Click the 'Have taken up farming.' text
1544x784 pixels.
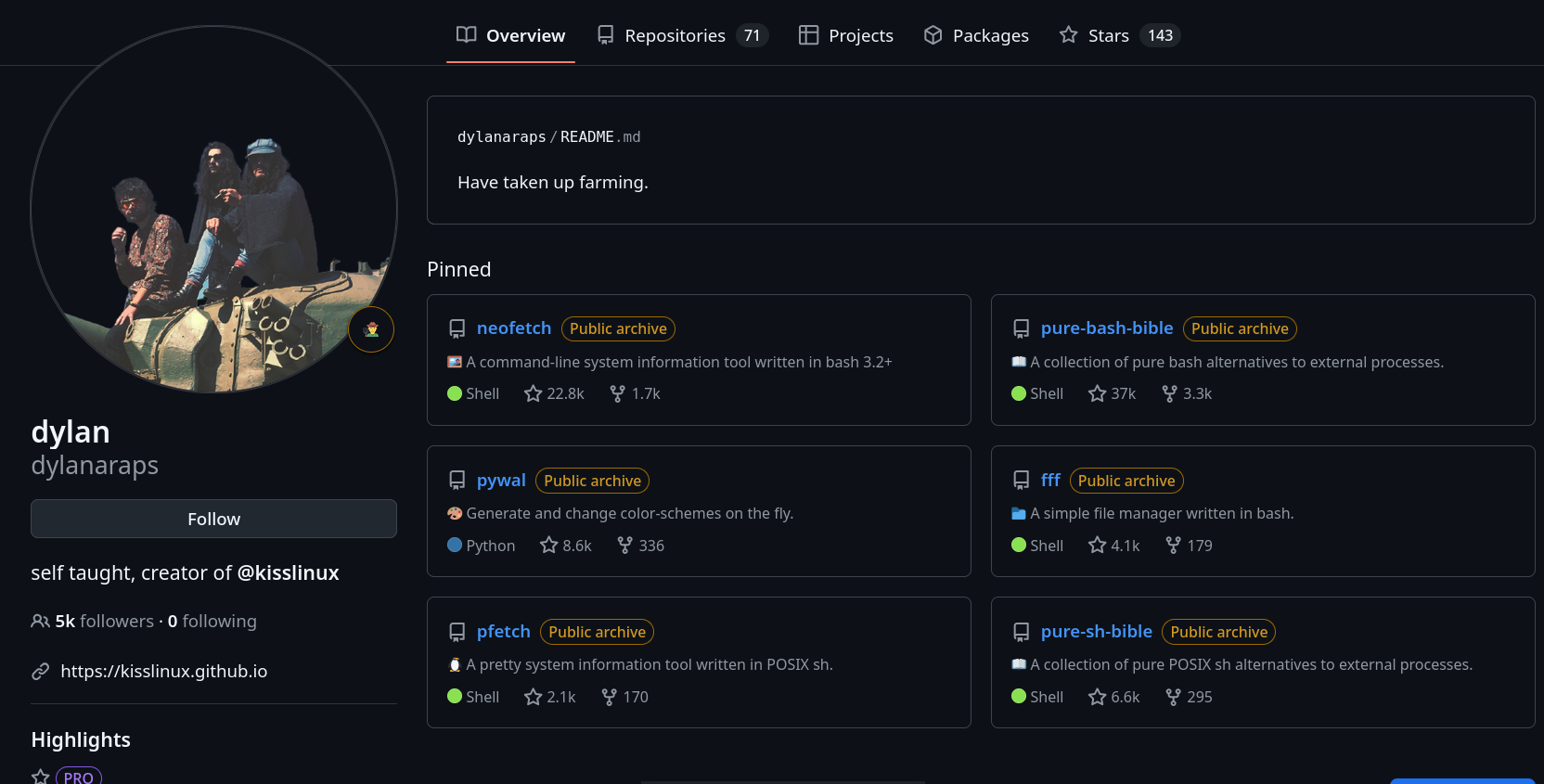pyautogui.click(x=553, y=182)
